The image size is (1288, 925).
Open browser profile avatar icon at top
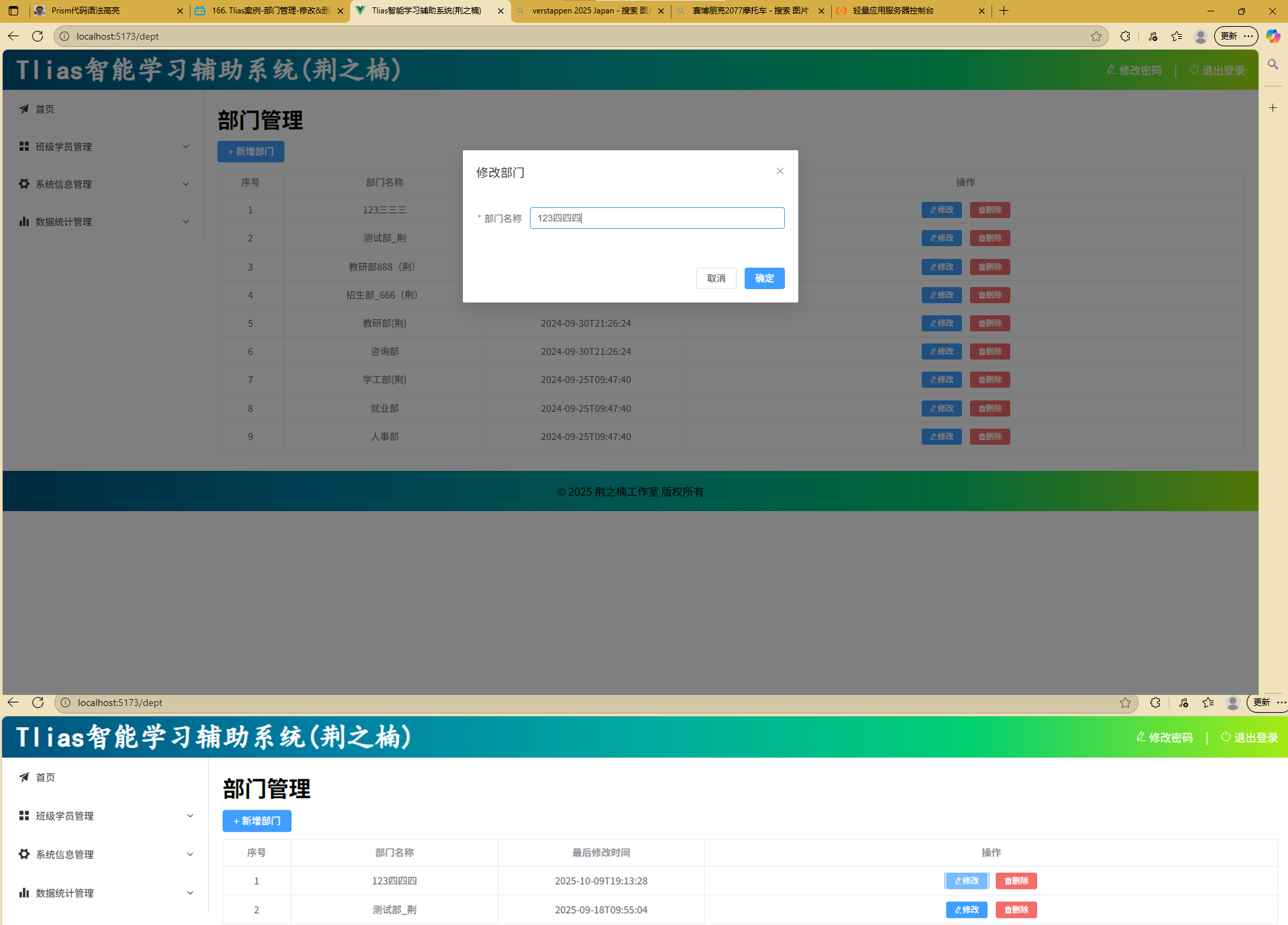[1201, 36]
